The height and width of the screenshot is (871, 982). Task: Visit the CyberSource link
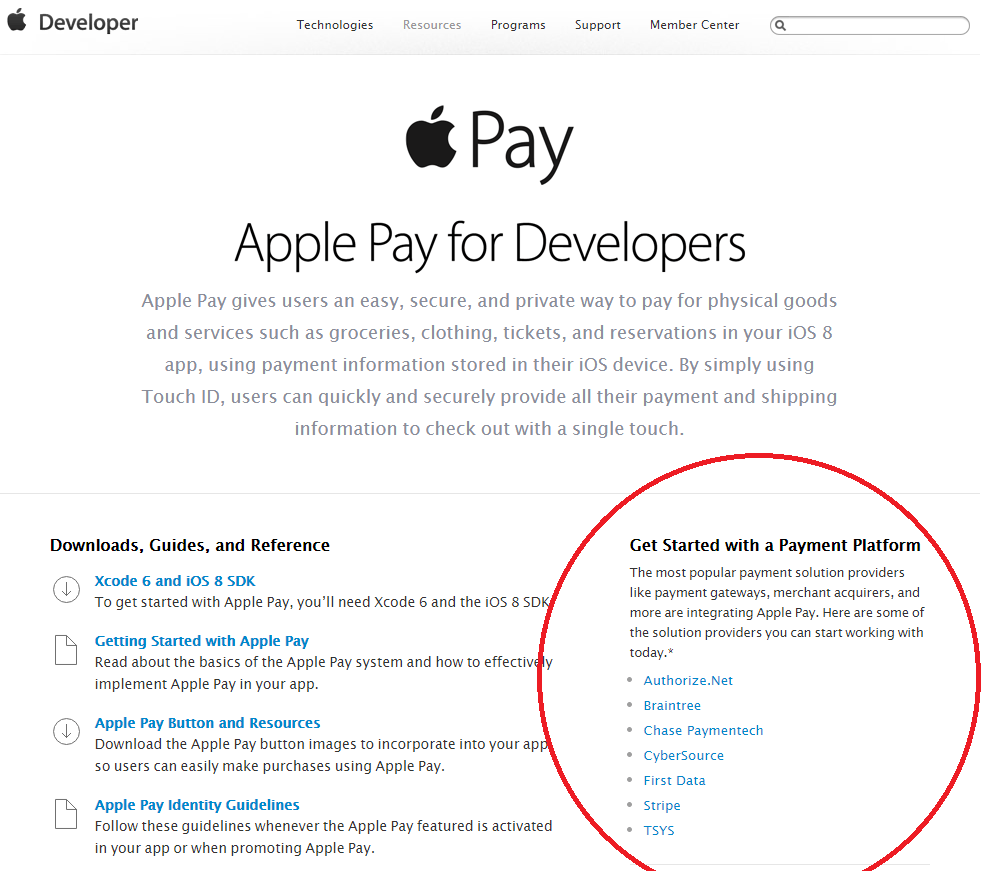pyautogui.click(x=683, y=756)
